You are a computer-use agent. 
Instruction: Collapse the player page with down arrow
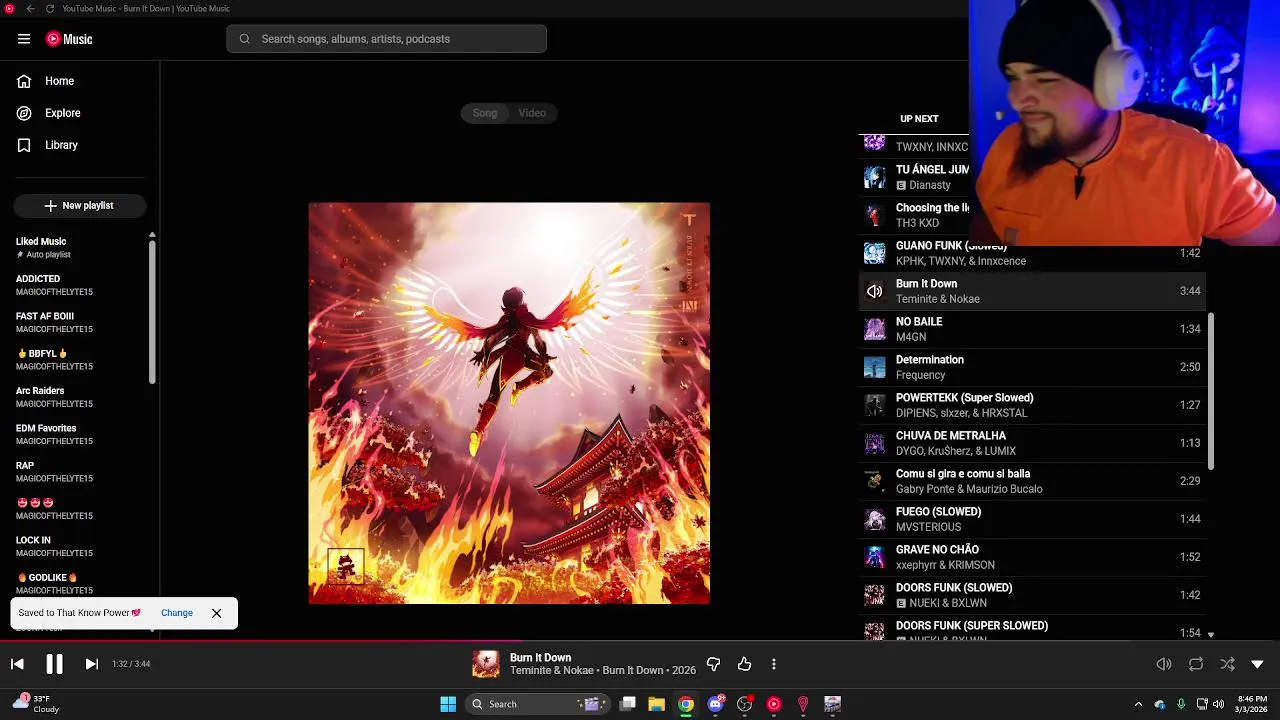(1257, 664)
